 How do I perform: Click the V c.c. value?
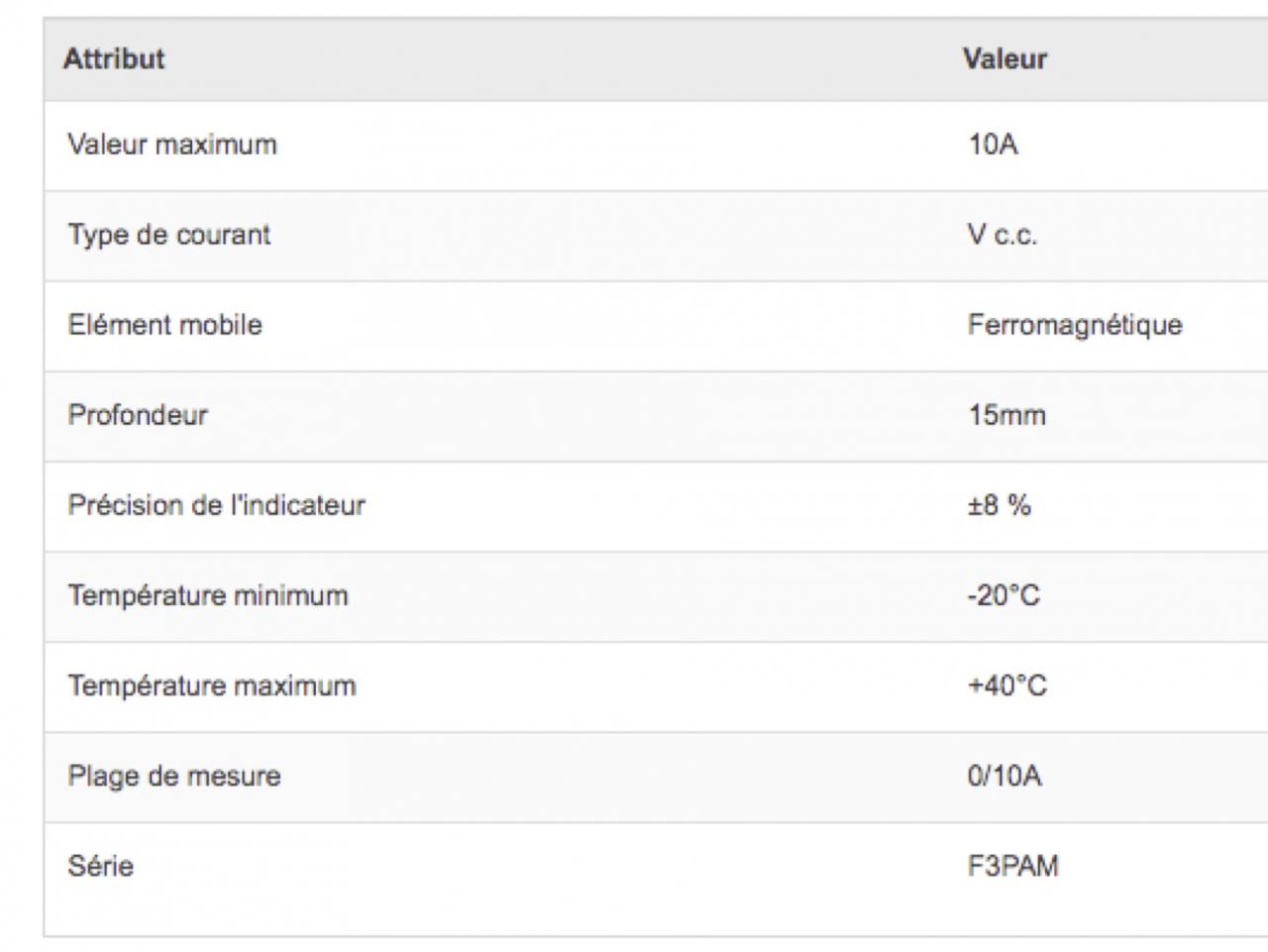click(x=1003, y=235)
